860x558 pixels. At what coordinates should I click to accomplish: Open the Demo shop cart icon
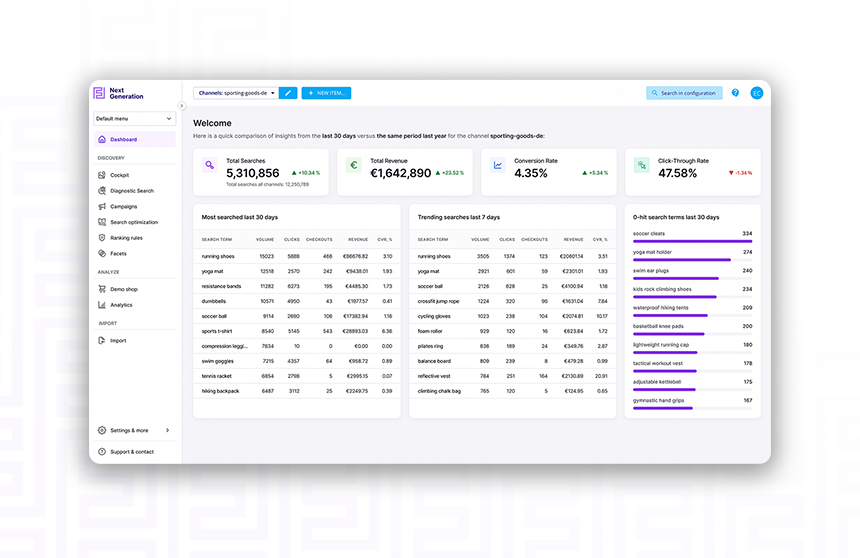pyautogui.click(x=102, y=289)
